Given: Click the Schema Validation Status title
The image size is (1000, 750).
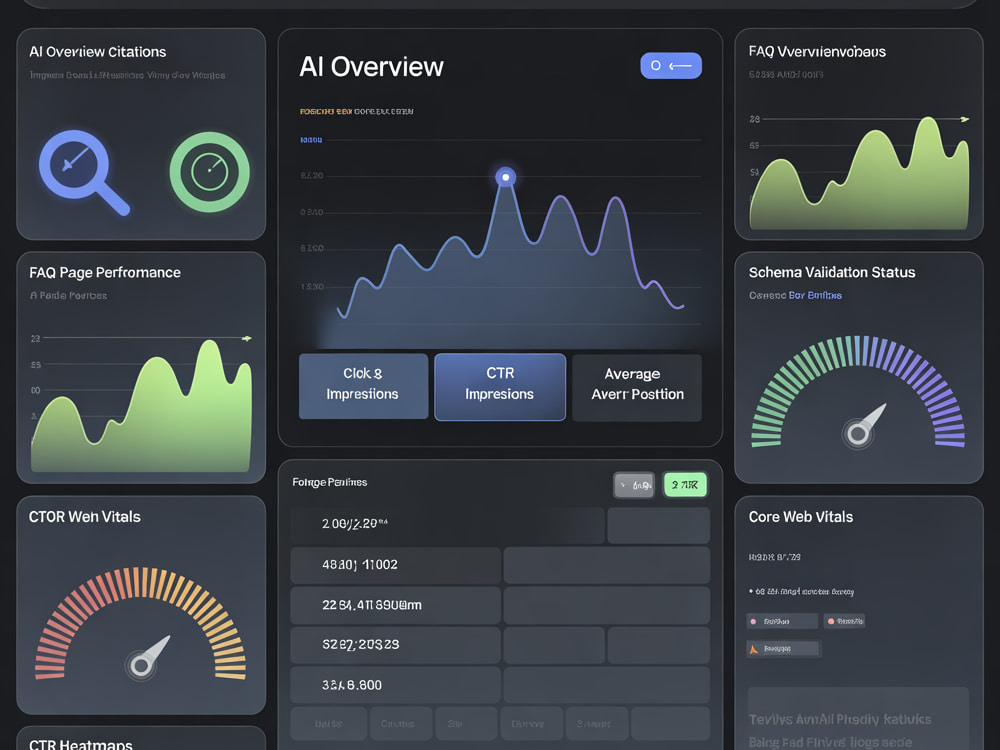Looking at the screenshot, I should tap(832, 273).
